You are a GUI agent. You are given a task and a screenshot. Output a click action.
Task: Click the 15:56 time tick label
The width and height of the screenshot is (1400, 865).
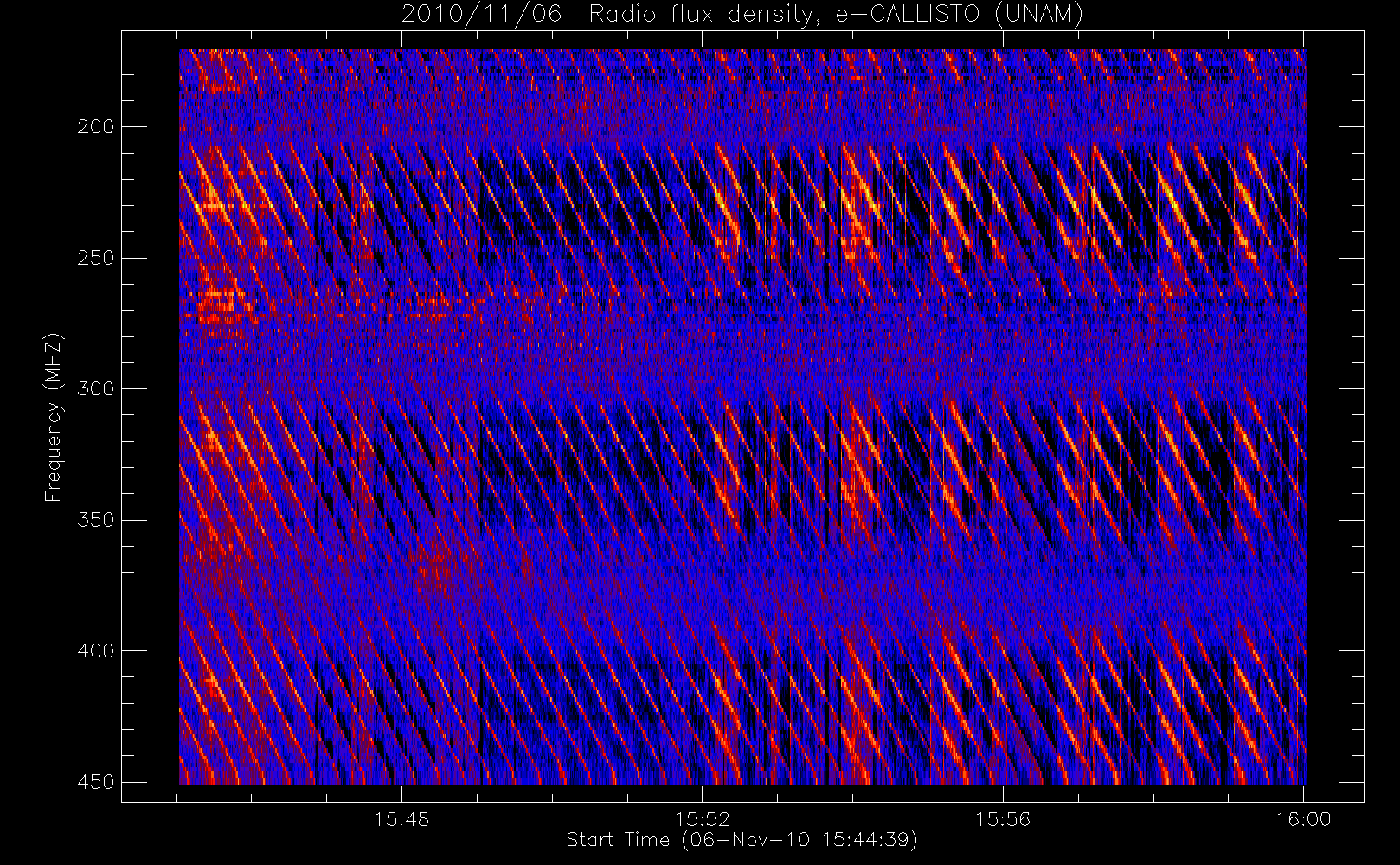[1003, 819]
